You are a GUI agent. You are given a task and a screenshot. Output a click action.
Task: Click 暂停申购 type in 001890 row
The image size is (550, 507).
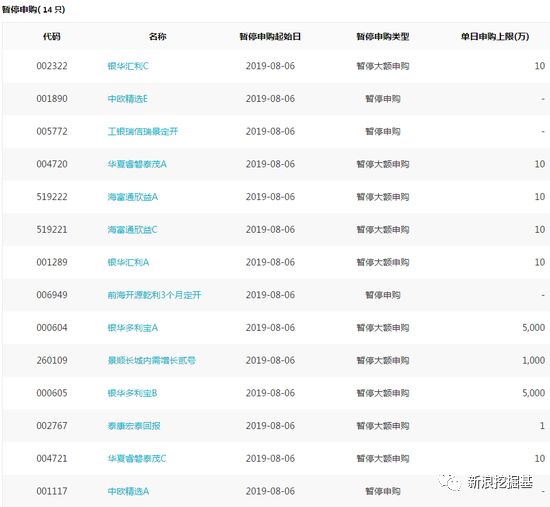pyautogui.click(x=383, y=99)
